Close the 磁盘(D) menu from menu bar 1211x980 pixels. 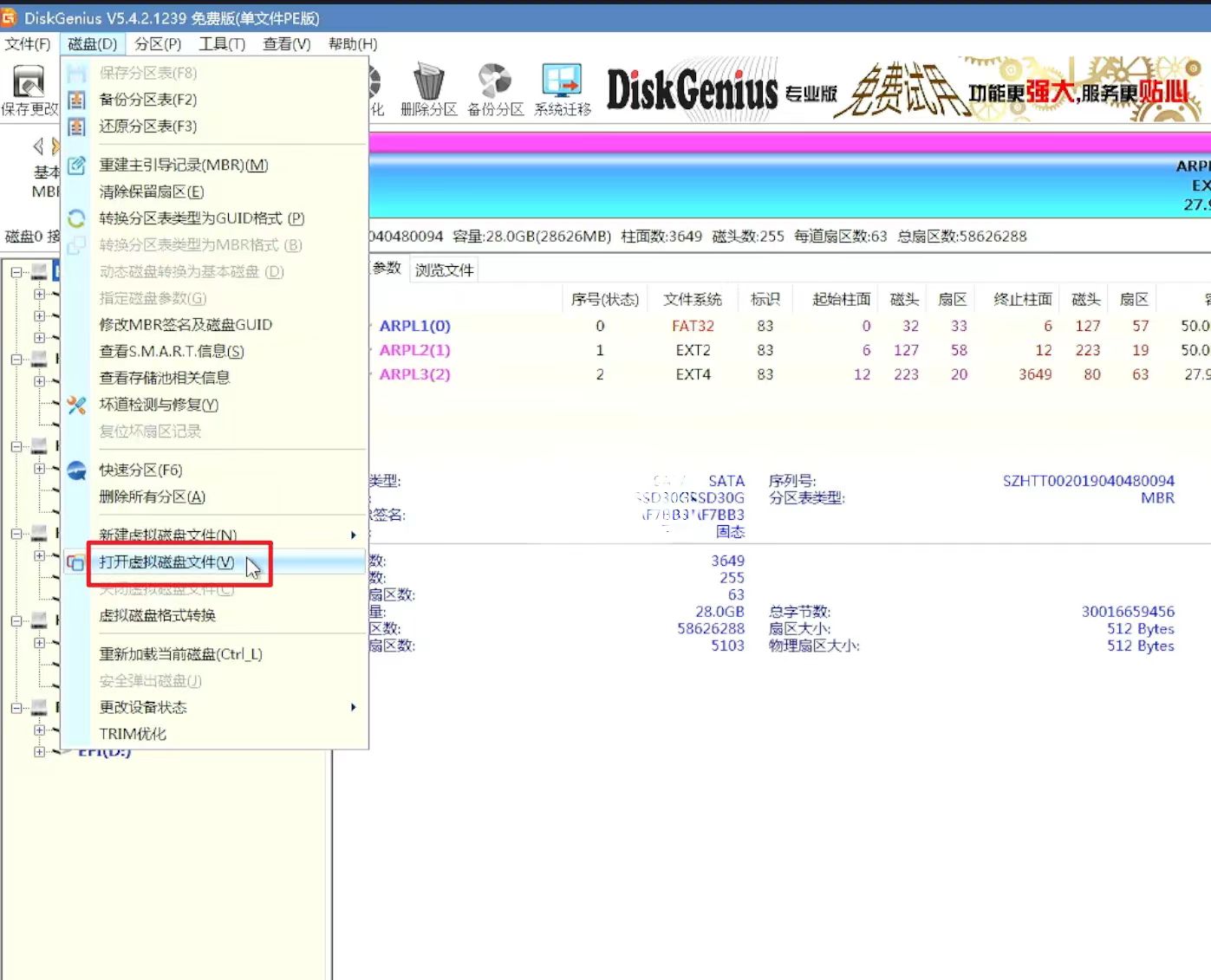pos(93,43)
